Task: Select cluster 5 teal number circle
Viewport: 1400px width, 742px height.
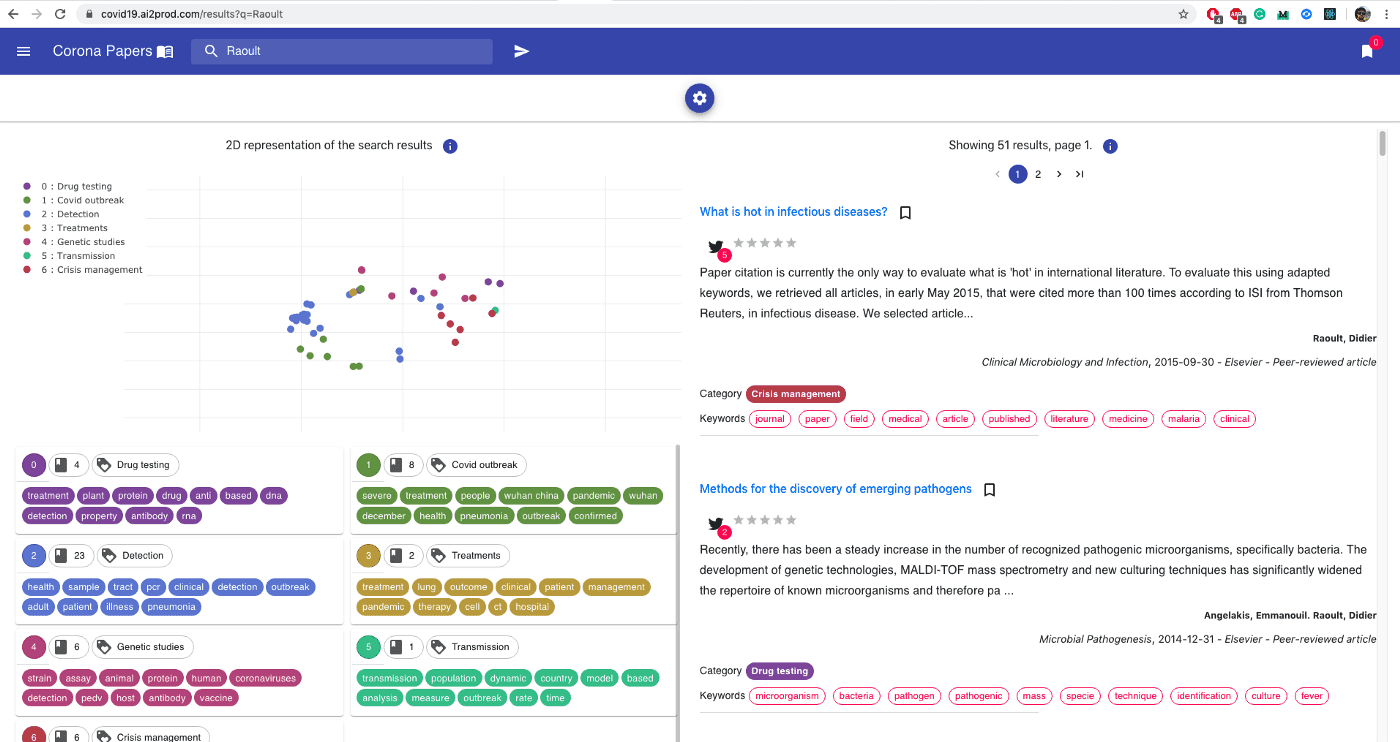Action: coord(368,647)
